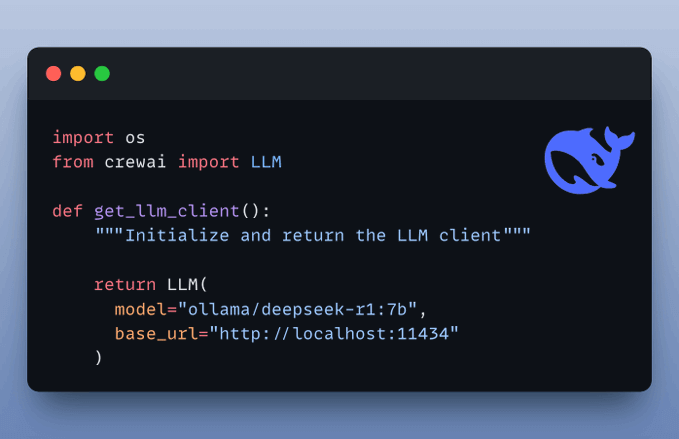
Task: Click the get_llm_client function name
Action: click(167, 211)
